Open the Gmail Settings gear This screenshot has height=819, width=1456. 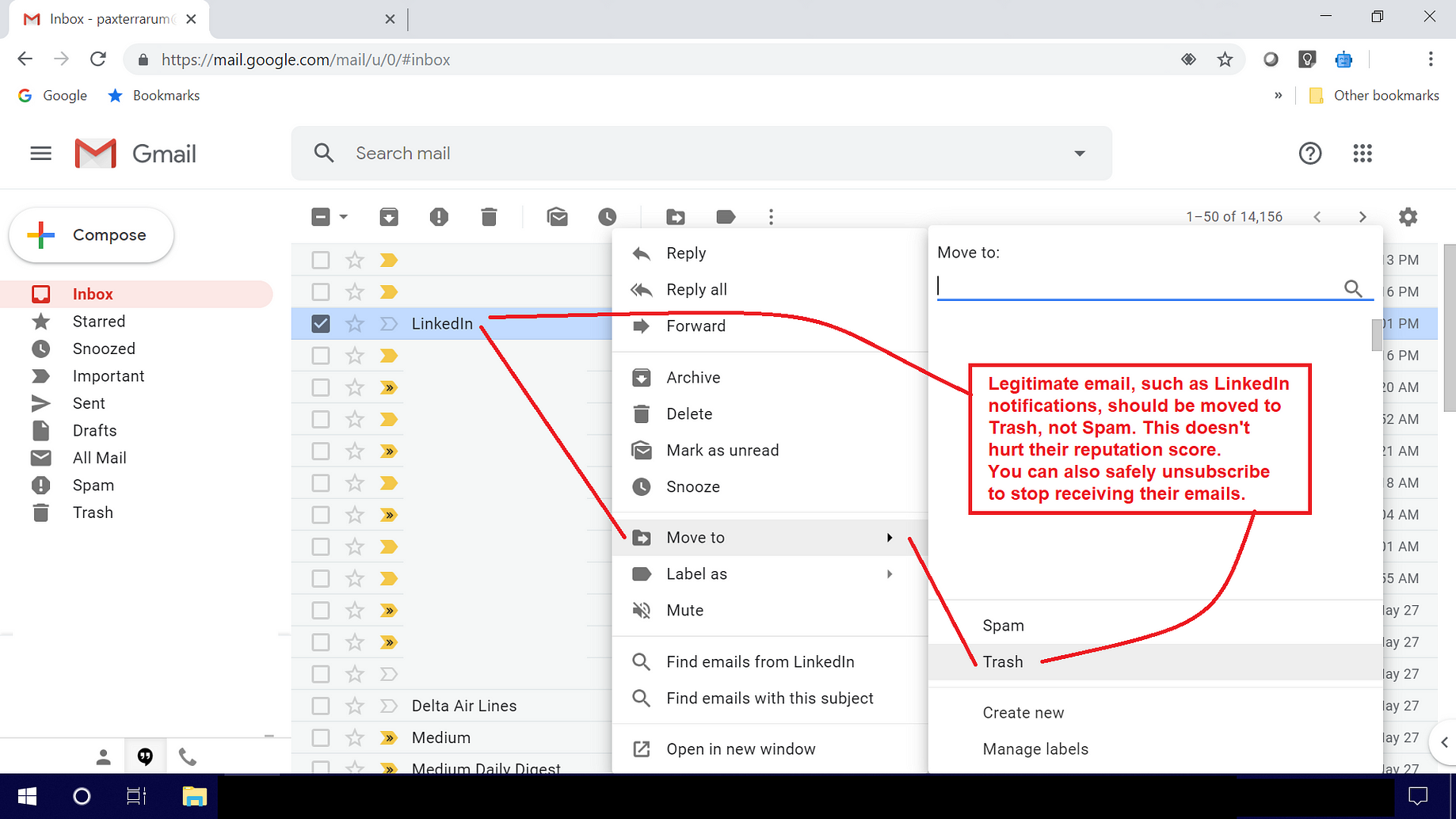pyautogui.click(x=1408, y=217)
